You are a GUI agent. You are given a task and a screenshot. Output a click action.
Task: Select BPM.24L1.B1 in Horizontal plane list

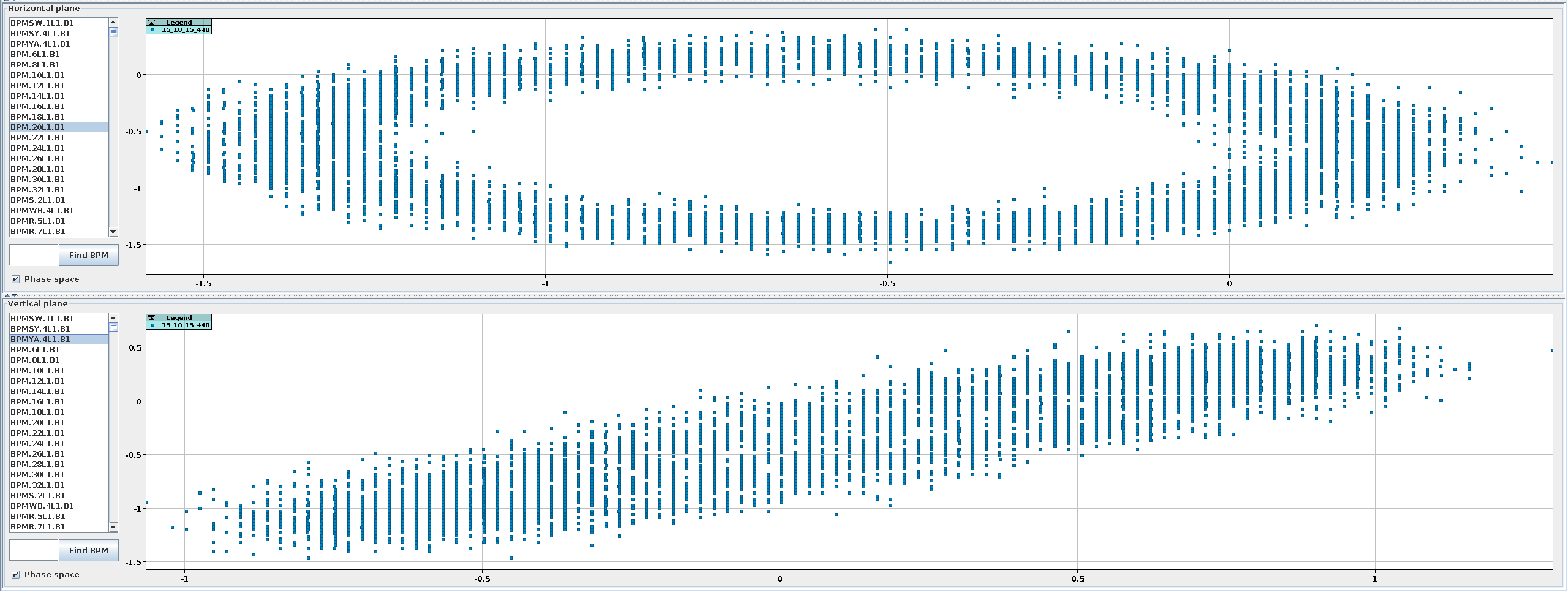point(59,148)
